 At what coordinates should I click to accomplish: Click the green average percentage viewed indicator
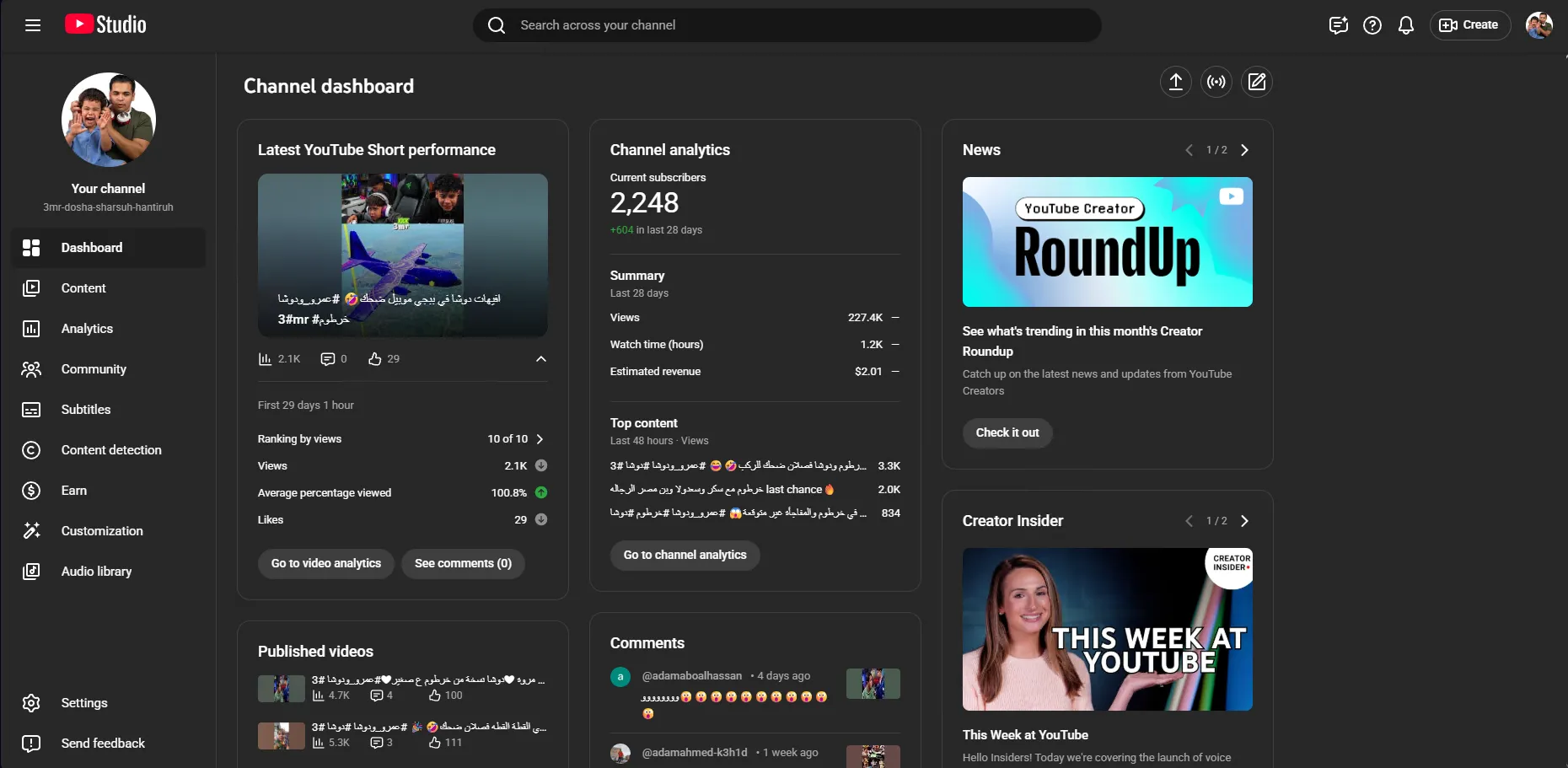tap(541, 492)
